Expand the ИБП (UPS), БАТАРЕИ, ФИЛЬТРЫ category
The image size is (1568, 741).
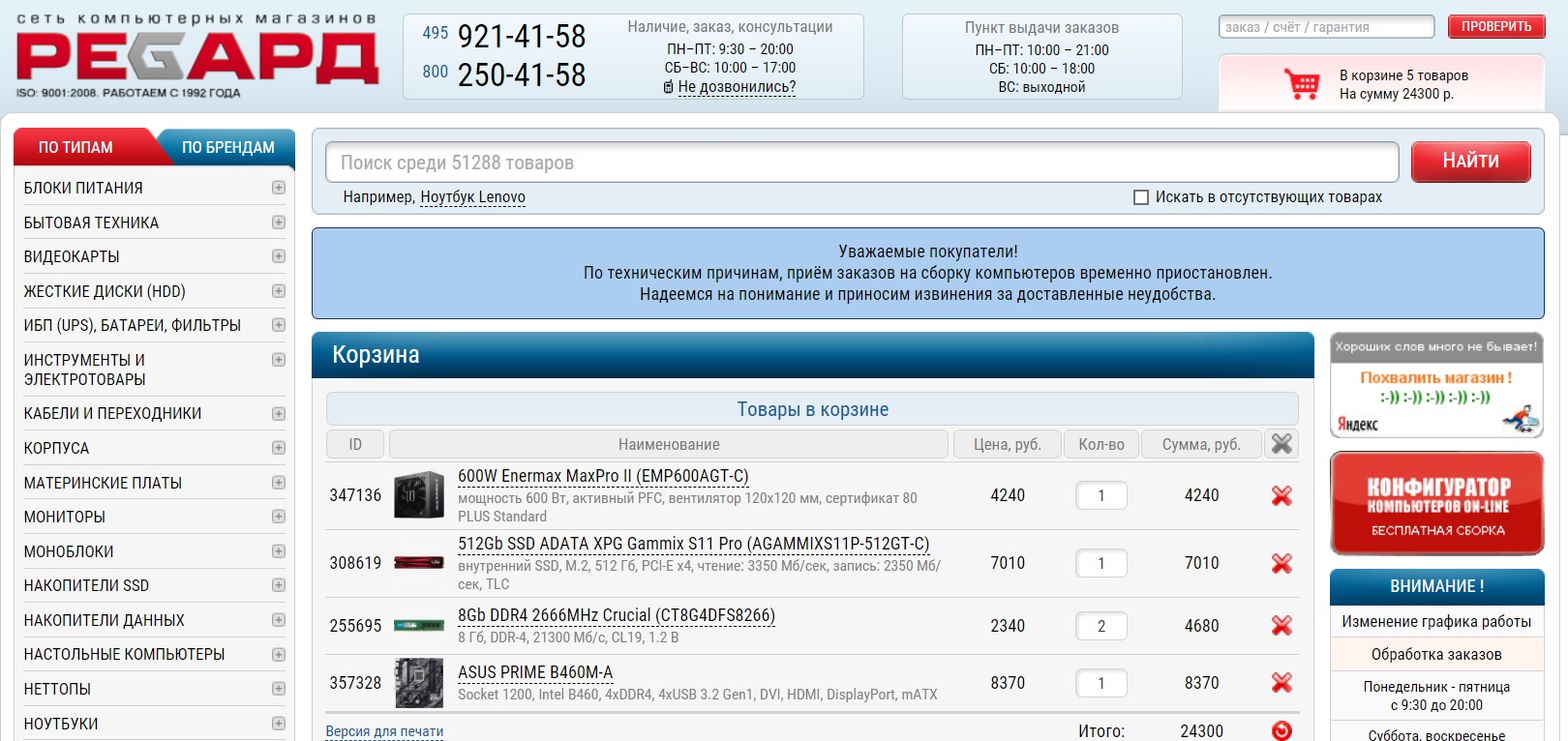pyautogui.click(x=279, y=325)
